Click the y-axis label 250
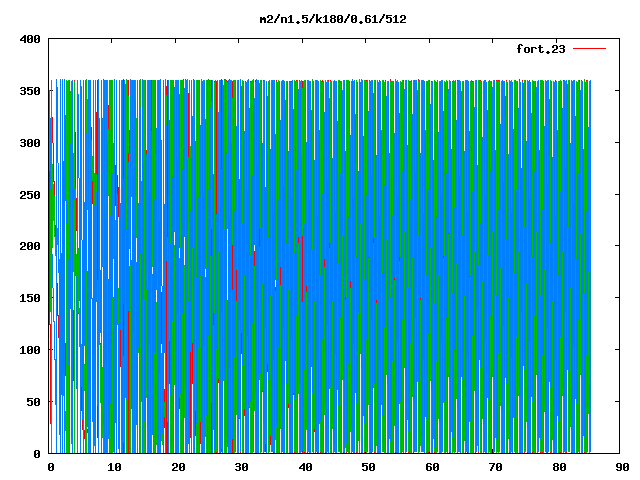This screenshot has width=640, height=480. tap(30, 195)
